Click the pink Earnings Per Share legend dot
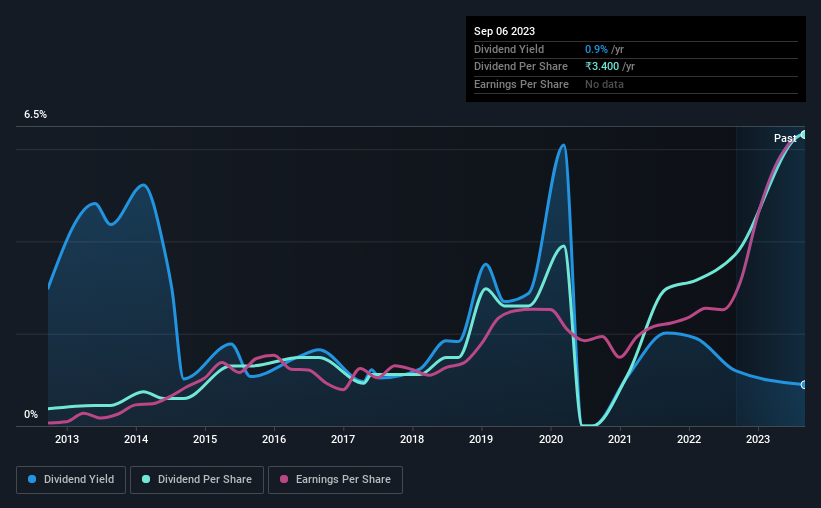821x508 pixels. tap(284, 479)
